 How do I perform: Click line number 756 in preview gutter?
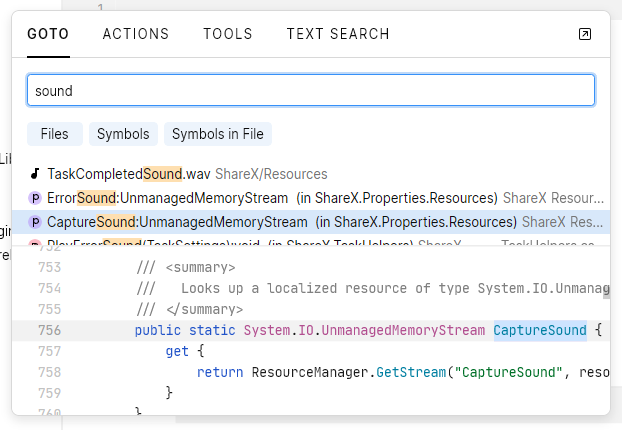(77, 330)
